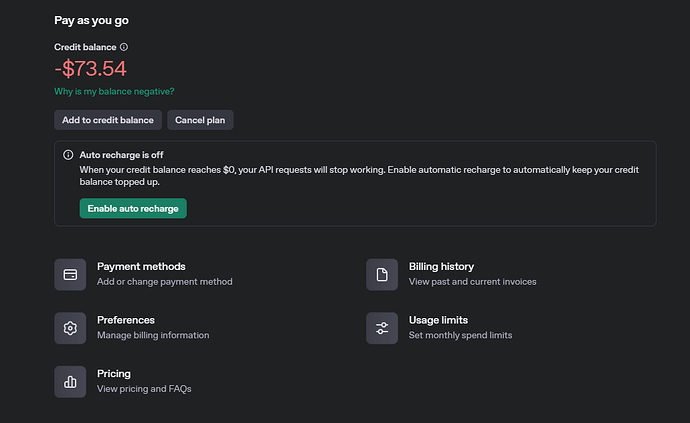Open the Pricing title link
This screenshot has height=423, width=690.
click(114, 374)
